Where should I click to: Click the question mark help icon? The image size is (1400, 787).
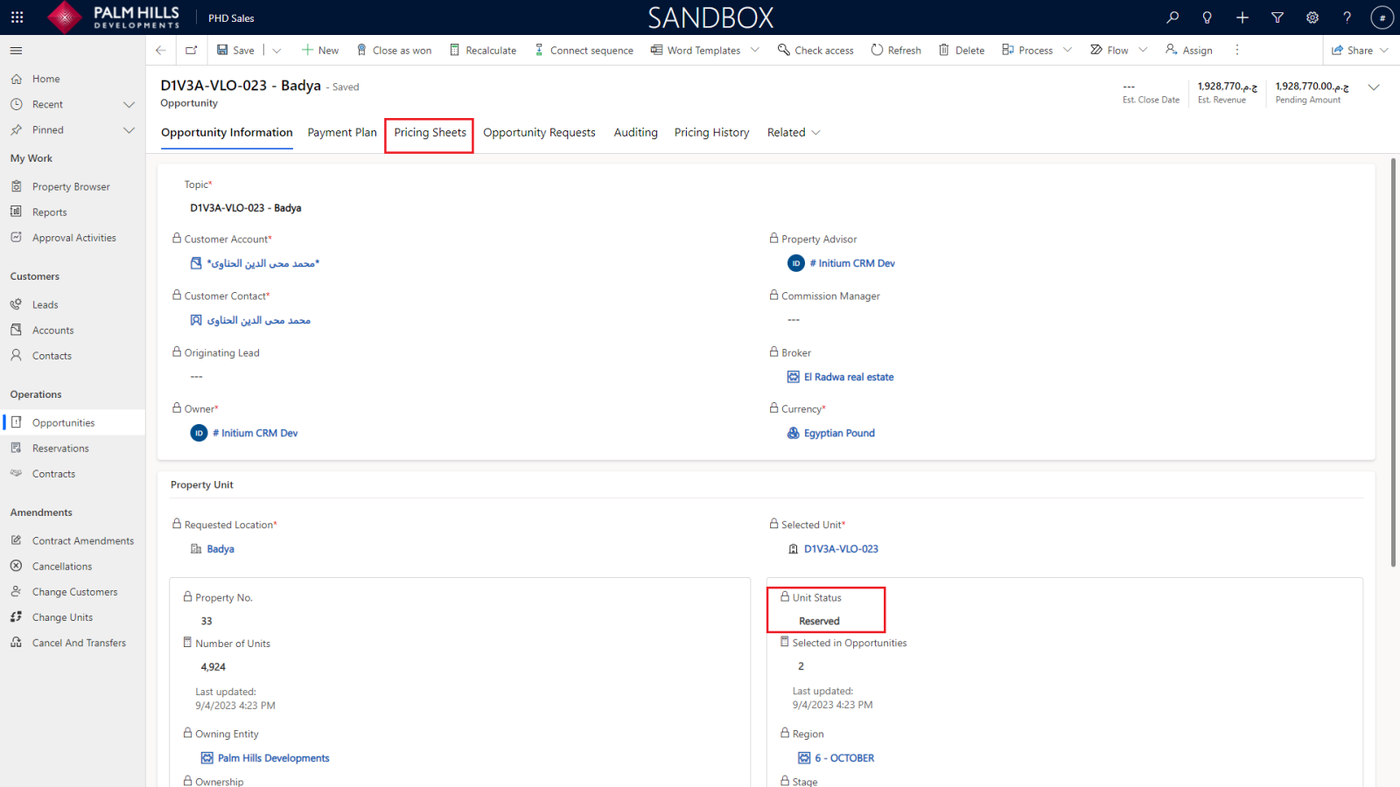pyautogui.click(x=1347, y=17)
